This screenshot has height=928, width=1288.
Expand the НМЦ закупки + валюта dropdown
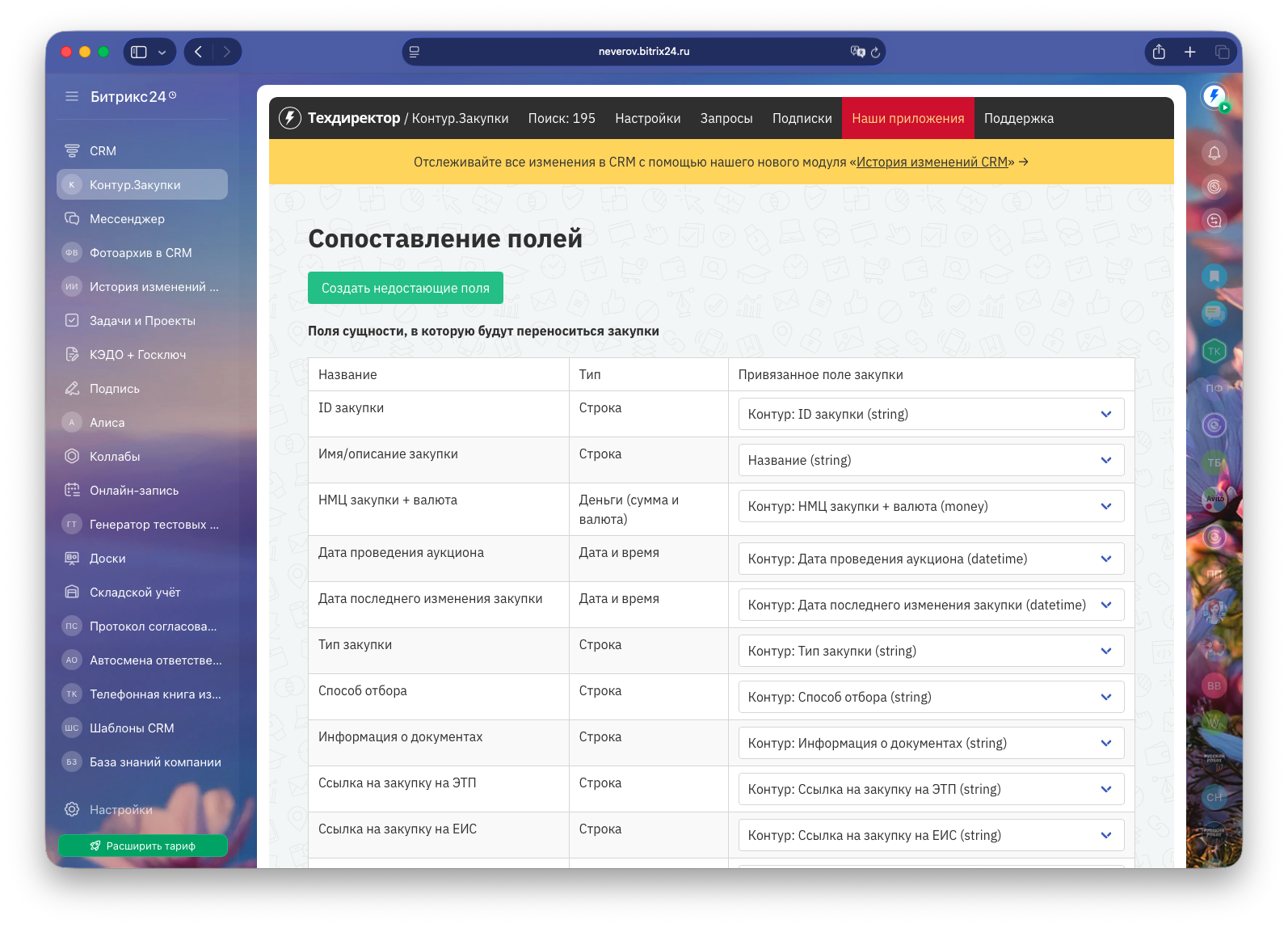coord(931,506)
